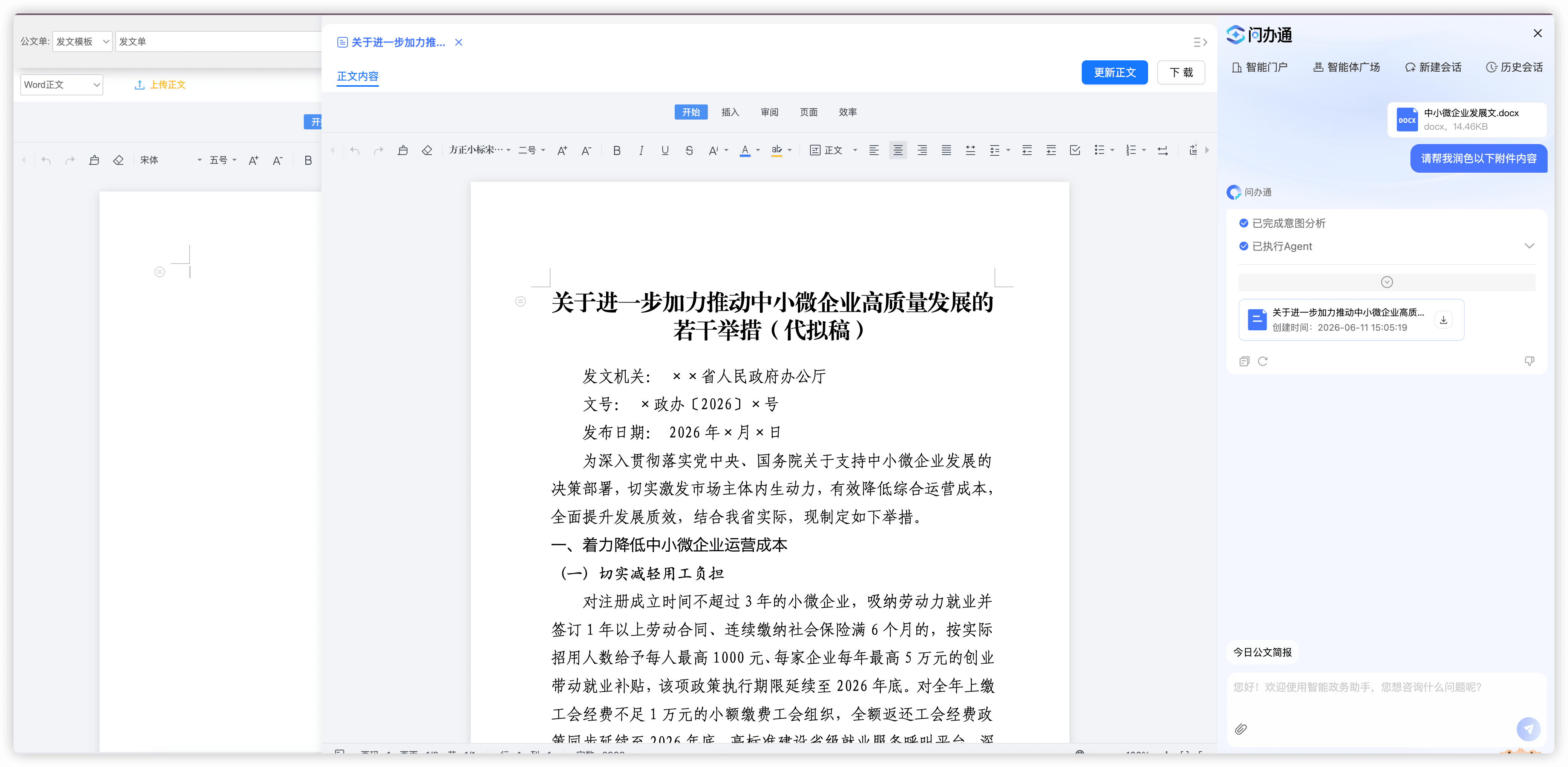Click redo in the document editor toolbar
This screenshot has height=767, width=1568.
coord(378,150)
